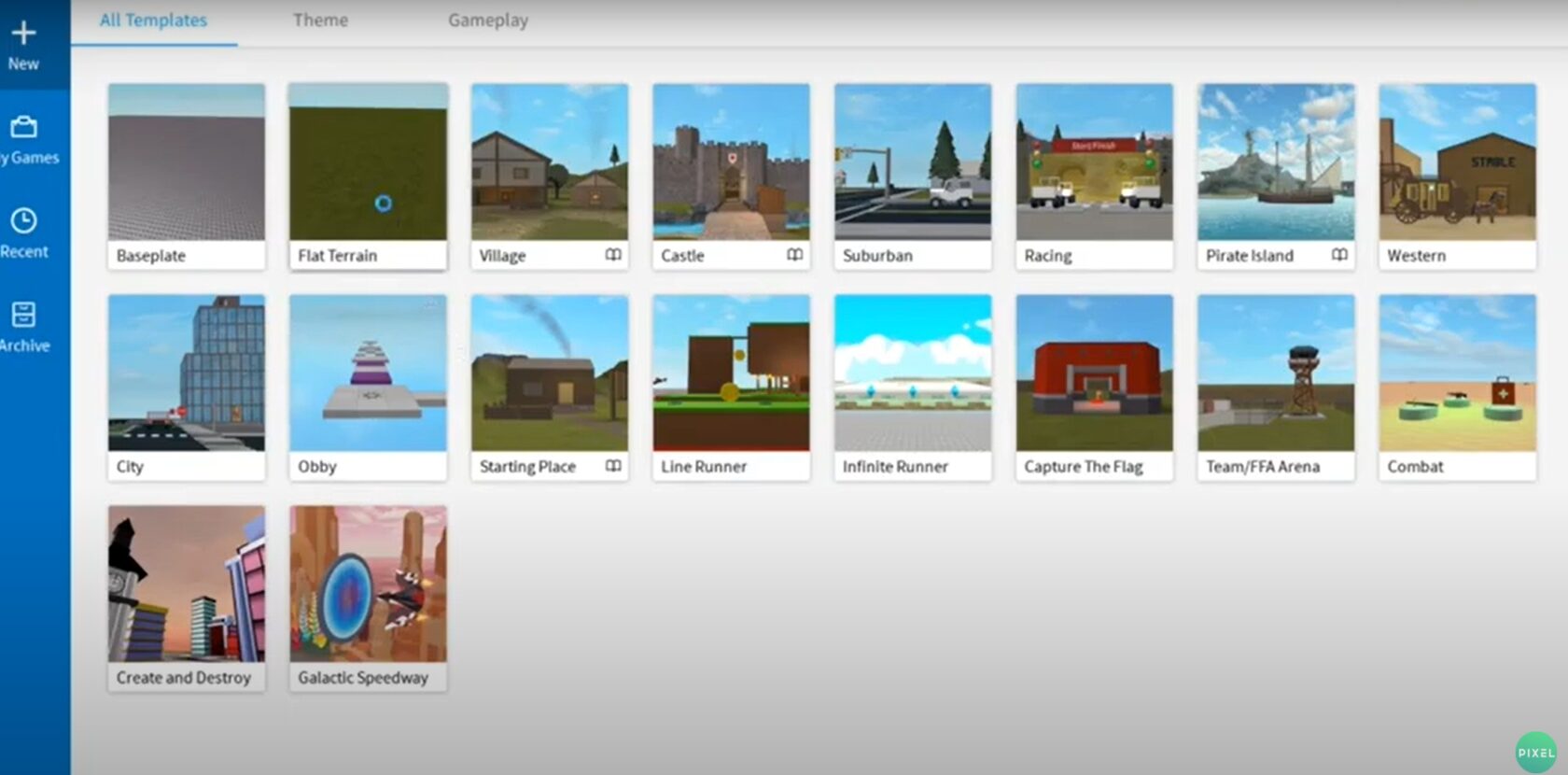
Task: Pick the Racing template thumbnail
Action: [x=1094, y=162]
